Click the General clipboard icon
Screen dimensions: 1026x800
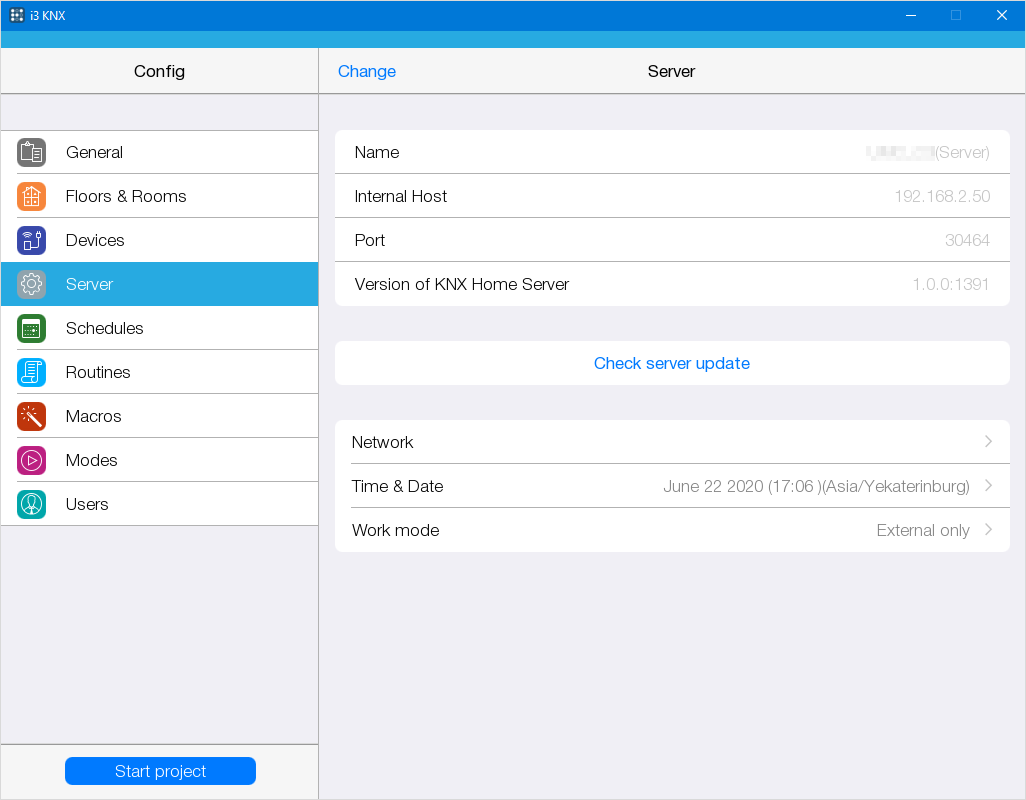[31, 153]
